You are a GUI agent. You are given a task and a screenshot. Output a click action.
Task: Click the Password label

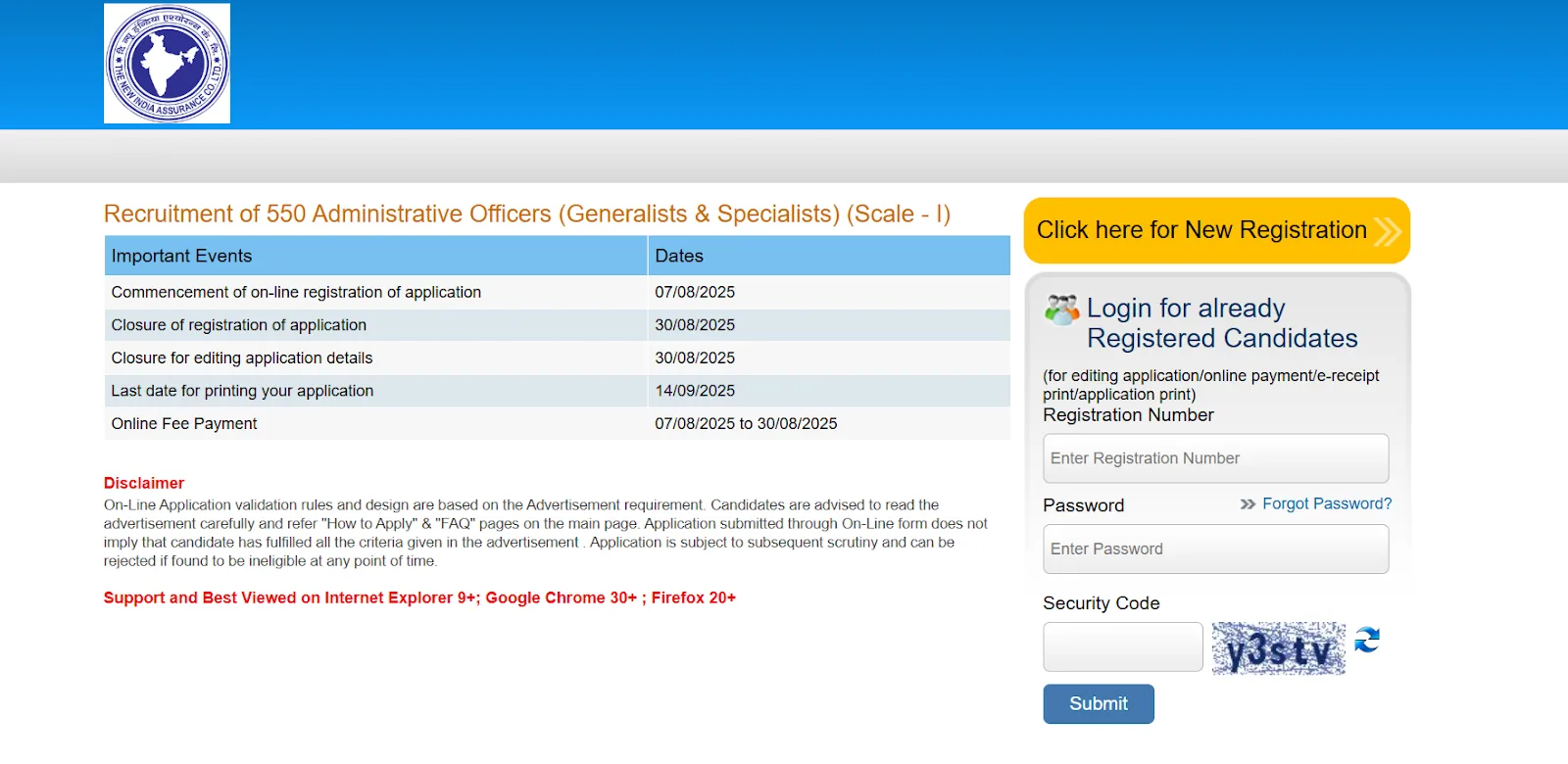coord(1084,505)
